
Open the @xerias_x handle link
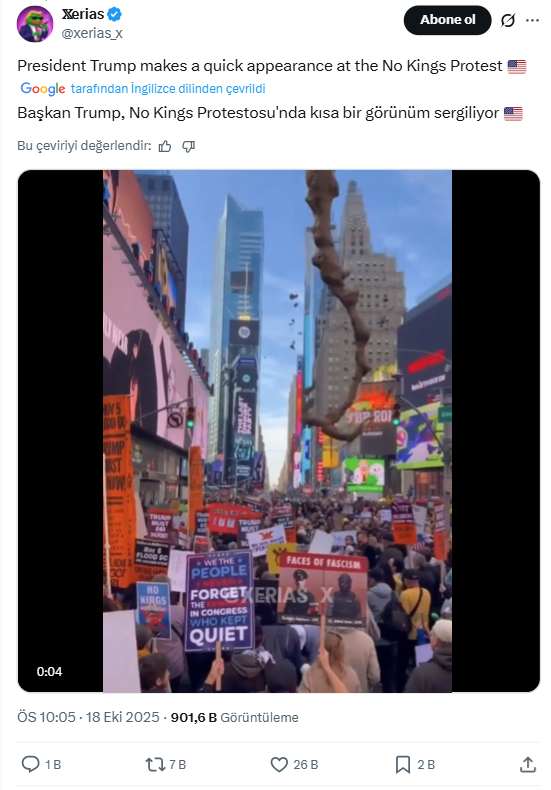pyautogui.click(x=92, y=33)
